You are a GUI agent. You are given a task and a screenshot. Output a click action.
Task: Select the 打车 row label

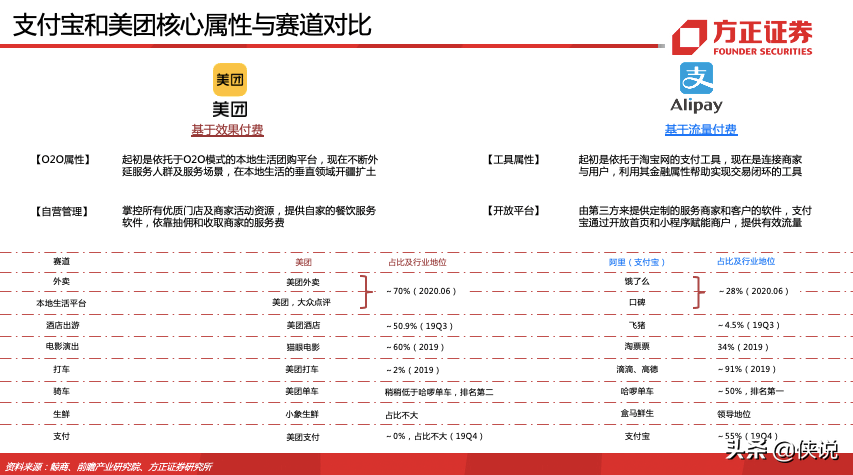point(61,369)
